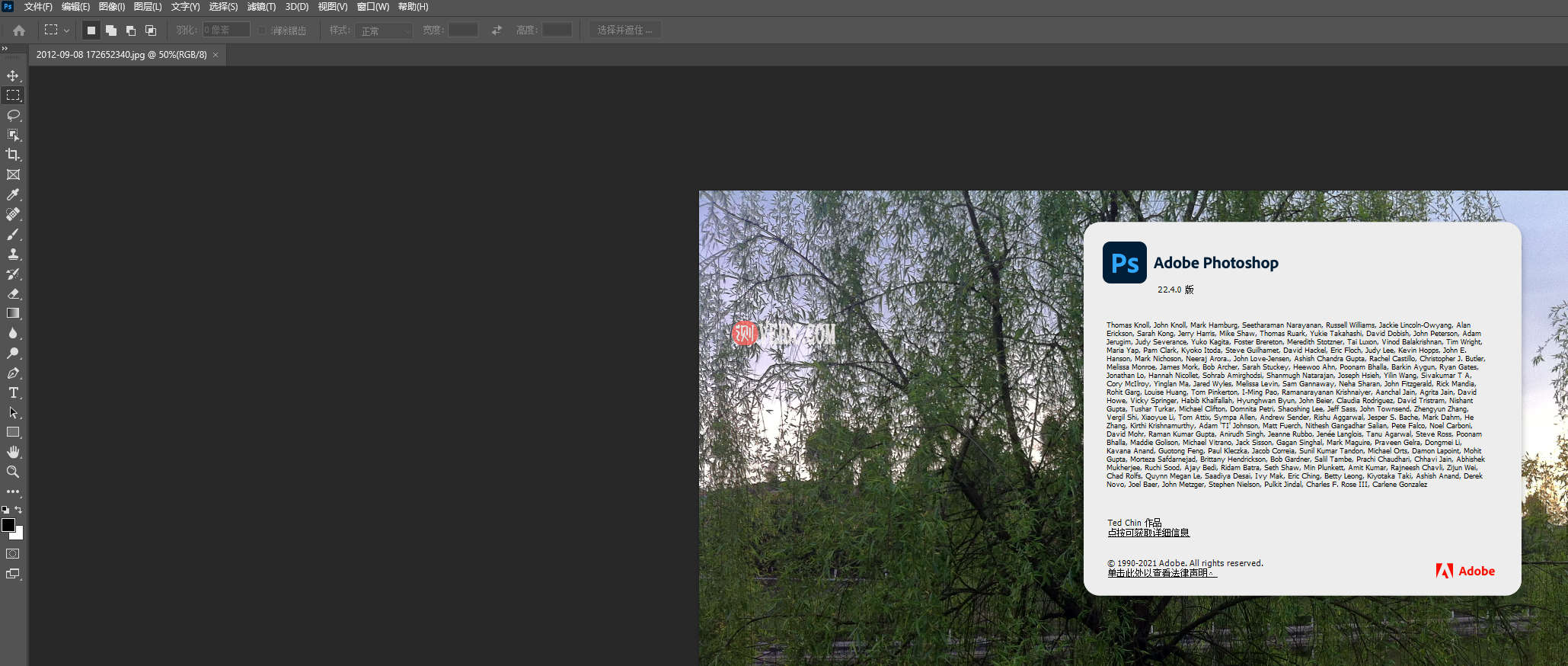The image size is (1568, 666).
Task: Select the Spot Healing Brush tool
Action: click(x=13, y=214)
